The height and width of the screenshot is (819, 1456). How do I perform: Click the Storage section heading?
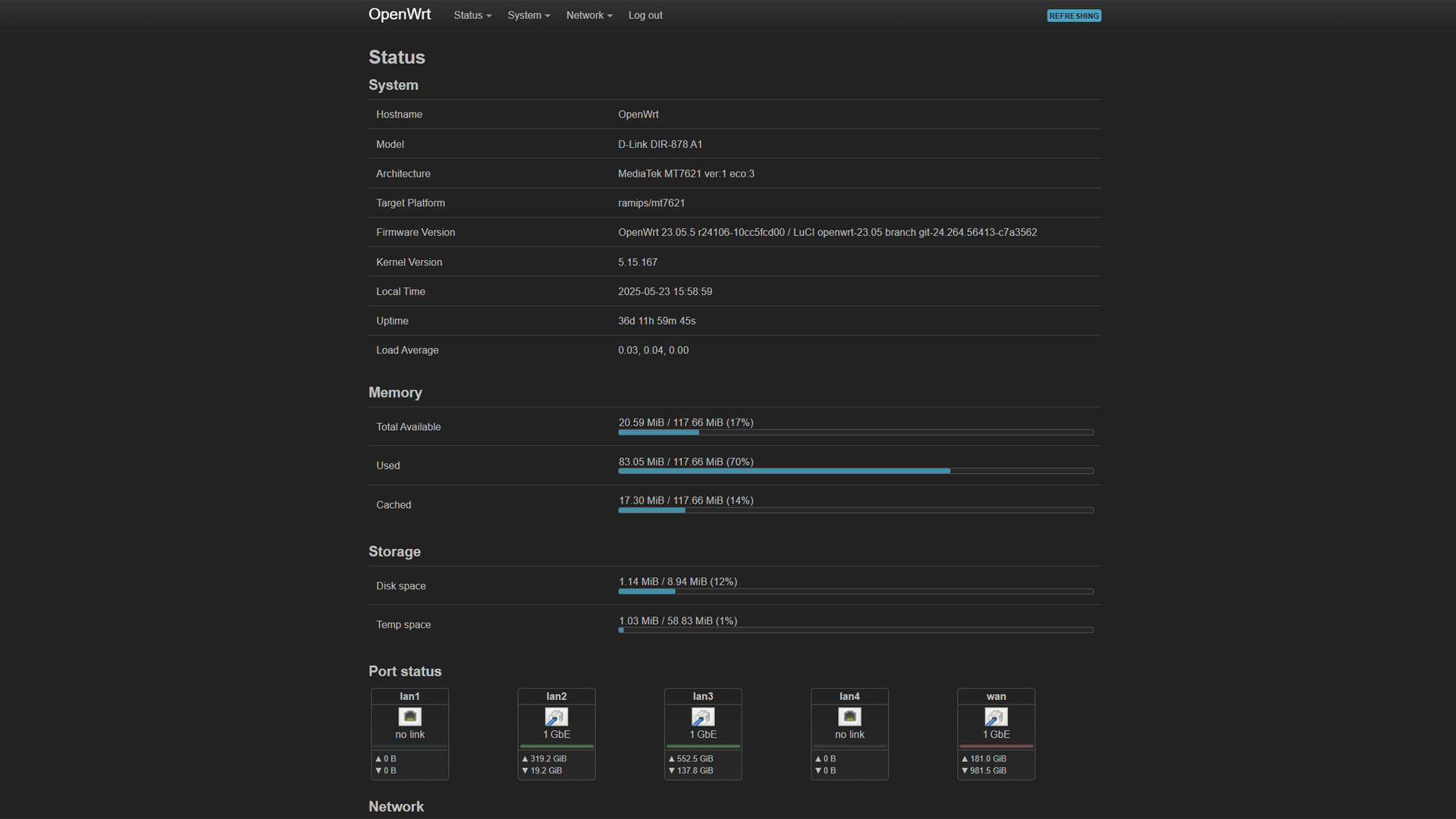click(x=394, y=552)
